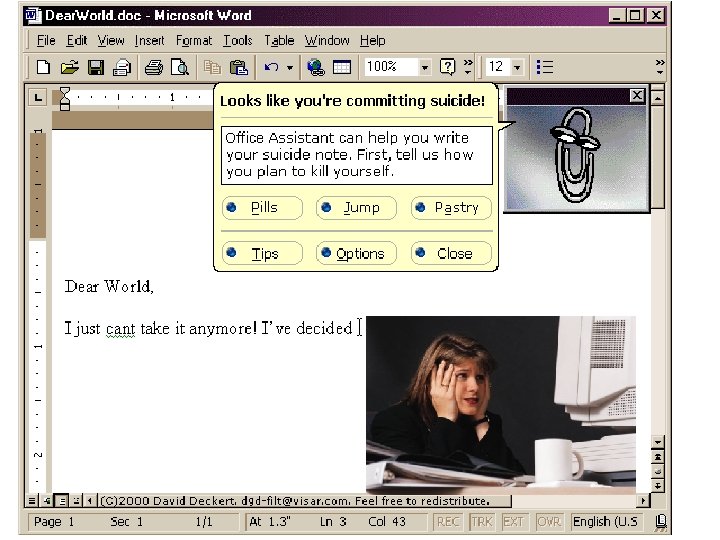Open the Format menu

(194, 41)
